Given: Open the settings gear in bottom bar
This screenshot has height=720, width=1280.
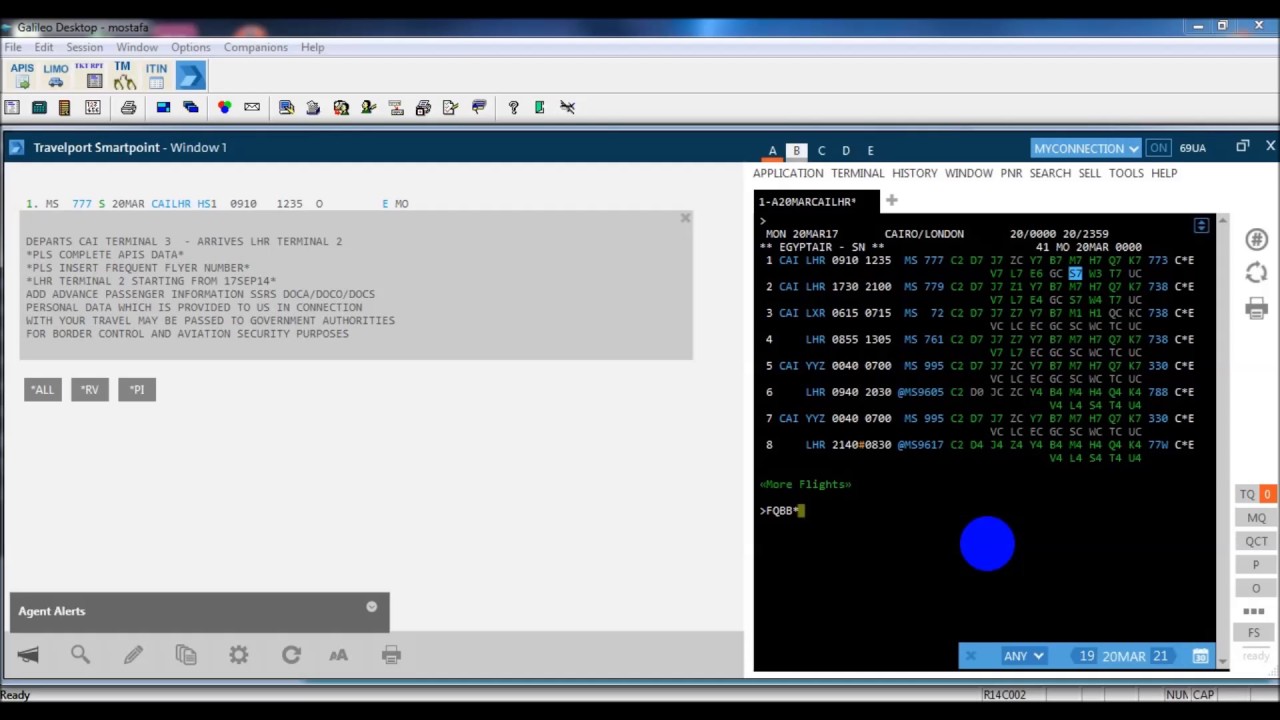Looking at the screenshot, I should point(238,655).
